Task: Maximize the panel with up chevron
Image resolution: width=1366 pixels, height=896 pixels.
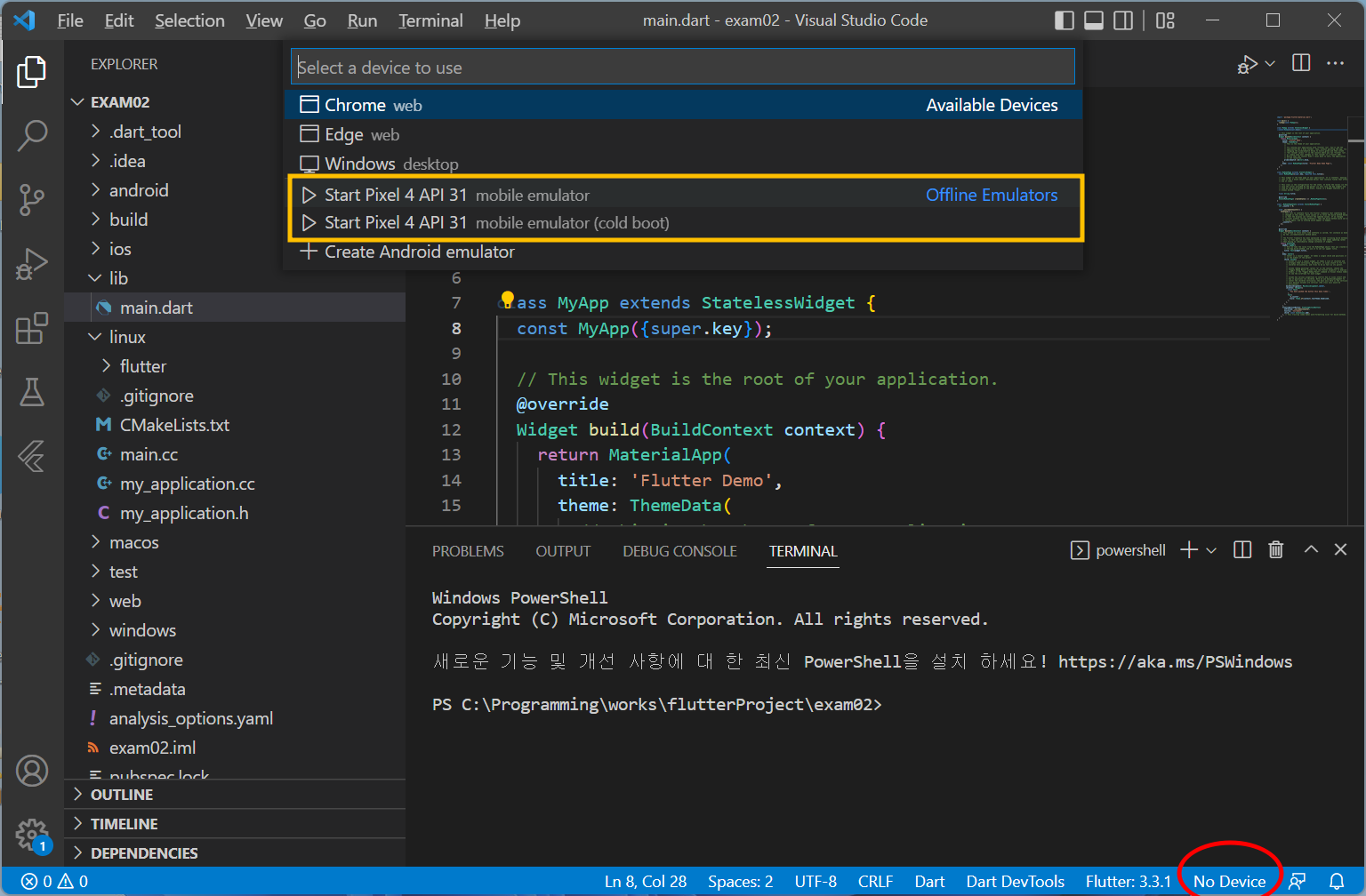Action: pos(1311,550)
